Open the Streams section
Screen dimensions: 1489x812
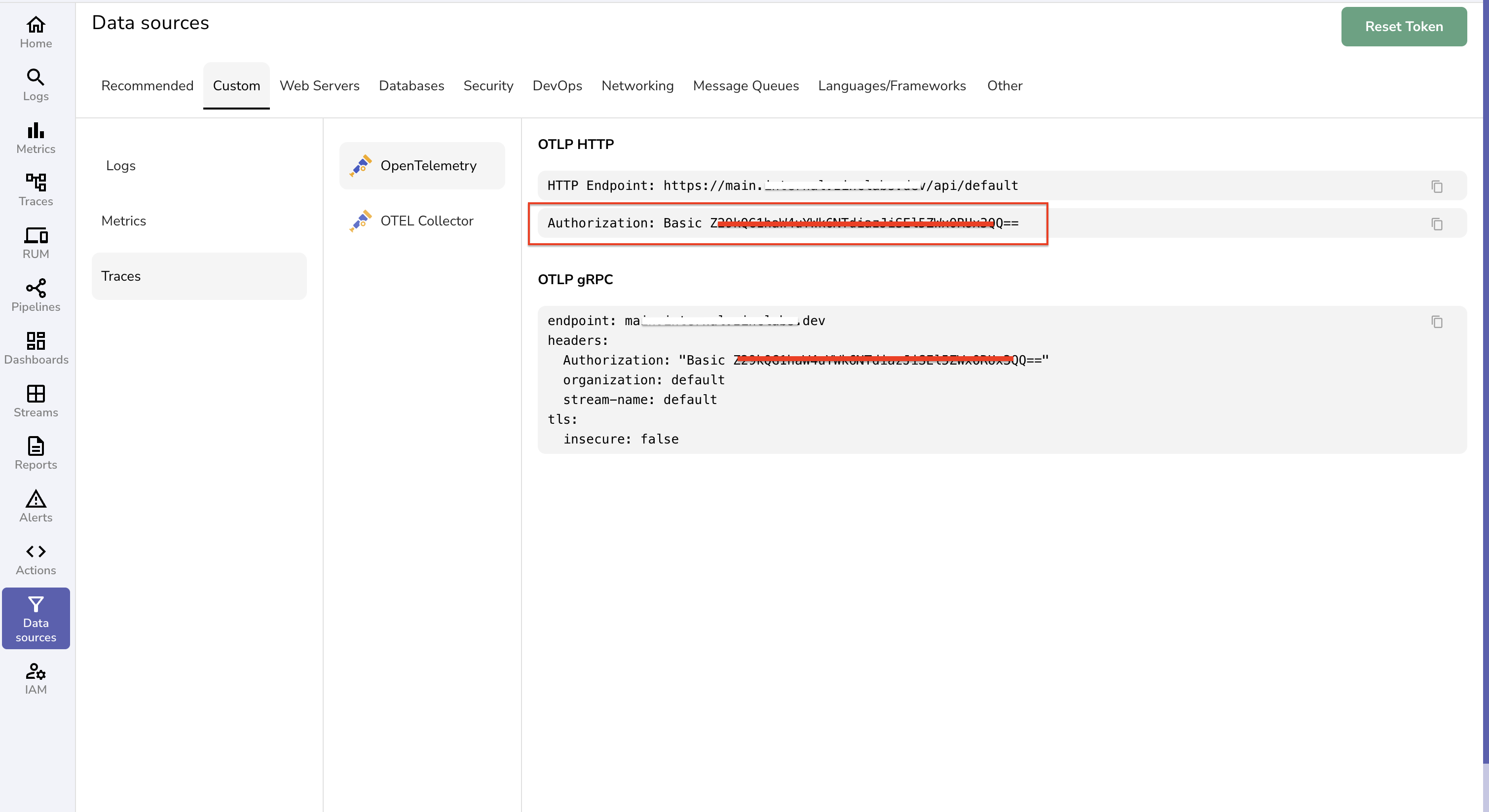36,401
